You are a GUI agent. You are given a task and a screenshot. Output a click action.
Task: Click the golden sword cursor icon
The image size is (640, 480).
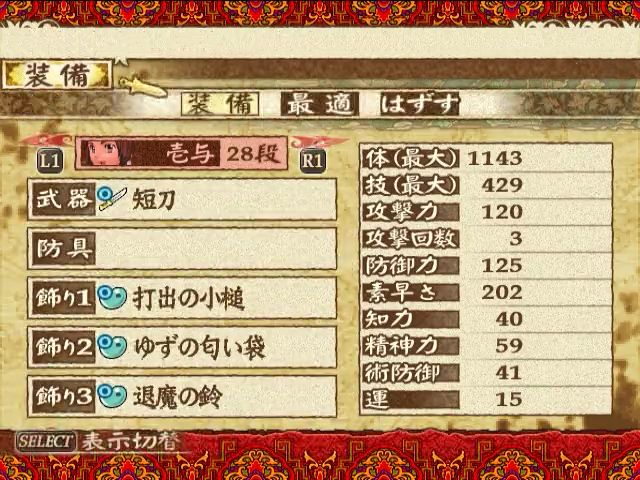click(x=142, y=86)
